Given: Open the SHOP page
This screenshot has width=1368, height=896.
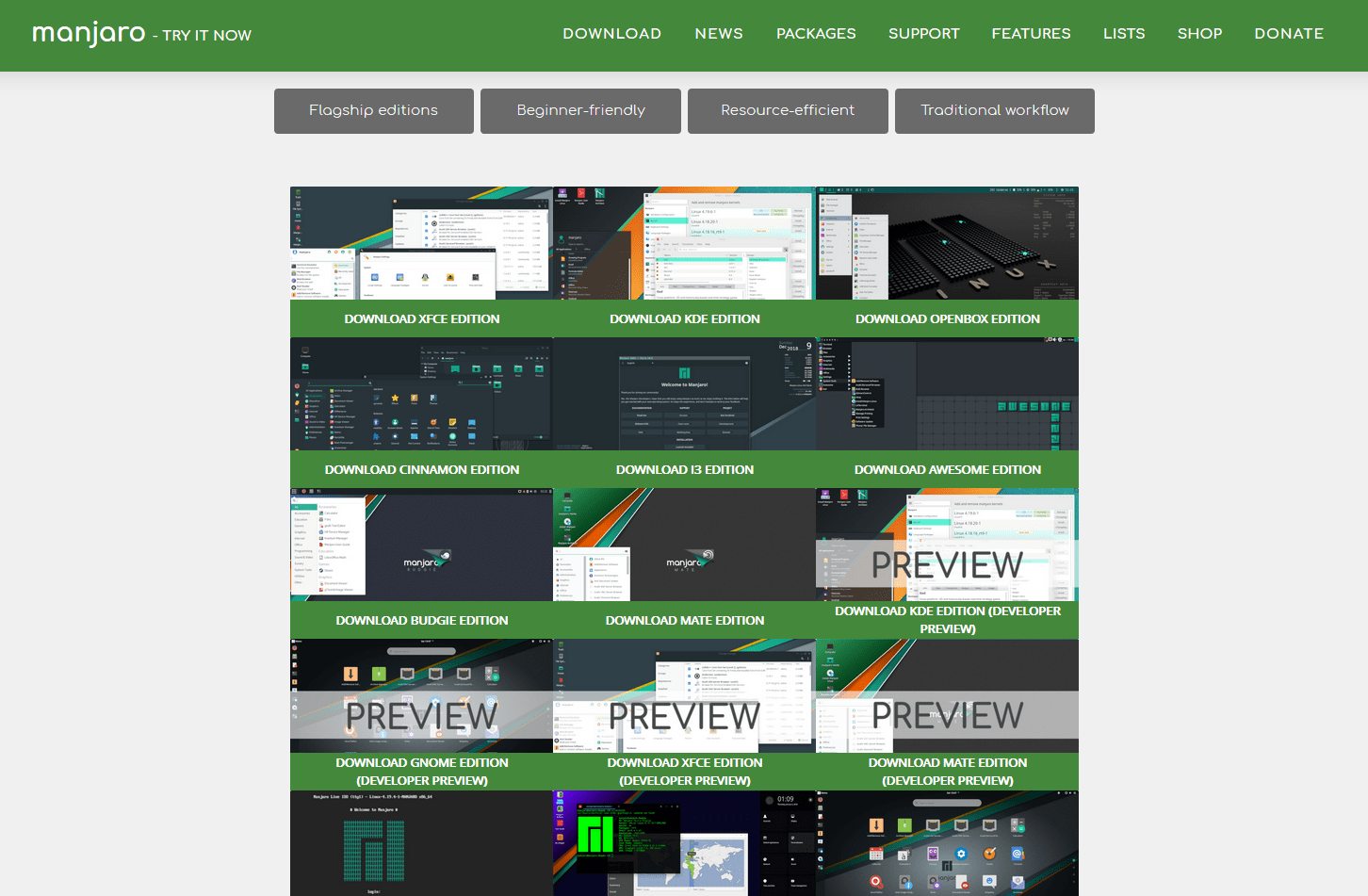Looking at the screenshot, I should (x=1198, y=34).
